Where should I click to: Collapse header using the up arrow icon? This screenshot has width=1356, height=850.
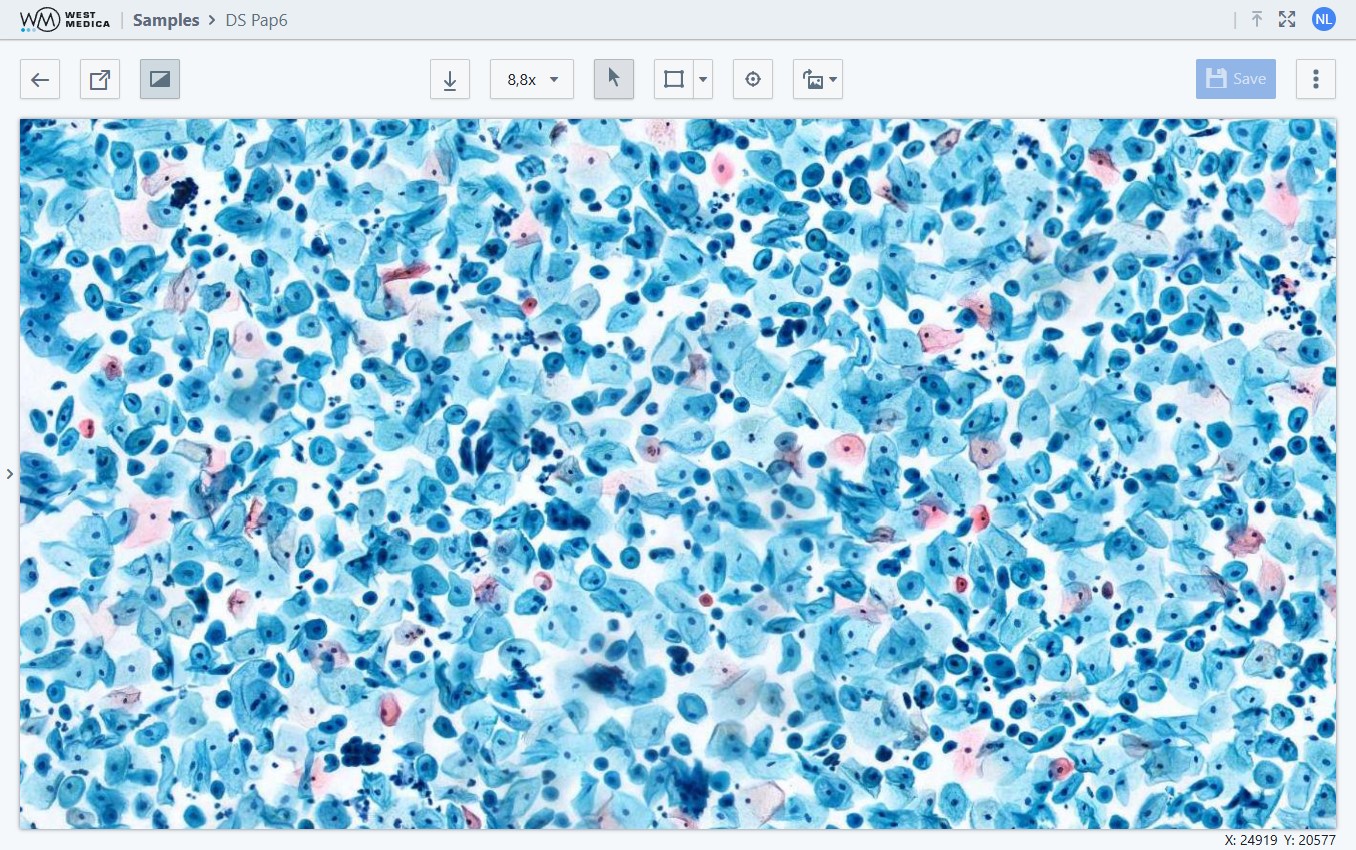[x=1257, y=19]
